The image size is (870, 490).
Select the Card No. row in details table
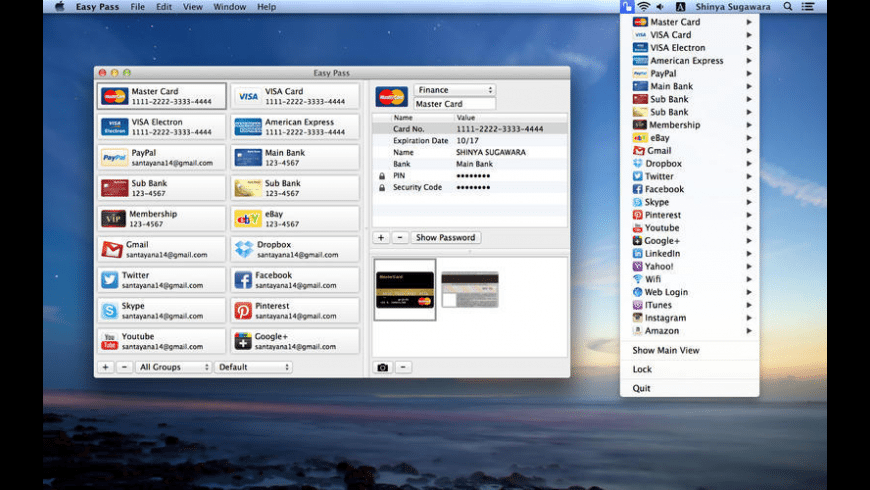(x=470, y=129)
